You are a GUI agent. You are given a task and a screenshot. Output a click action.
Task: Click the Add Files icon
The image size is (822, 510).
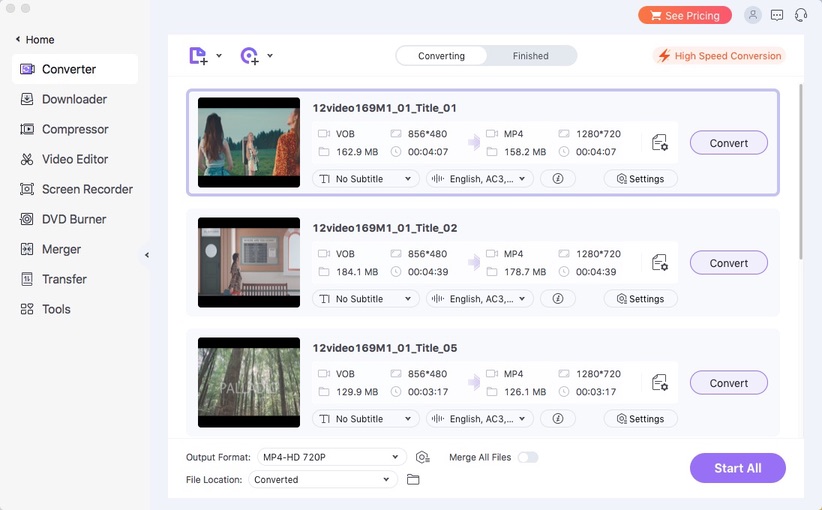(199, 56)
